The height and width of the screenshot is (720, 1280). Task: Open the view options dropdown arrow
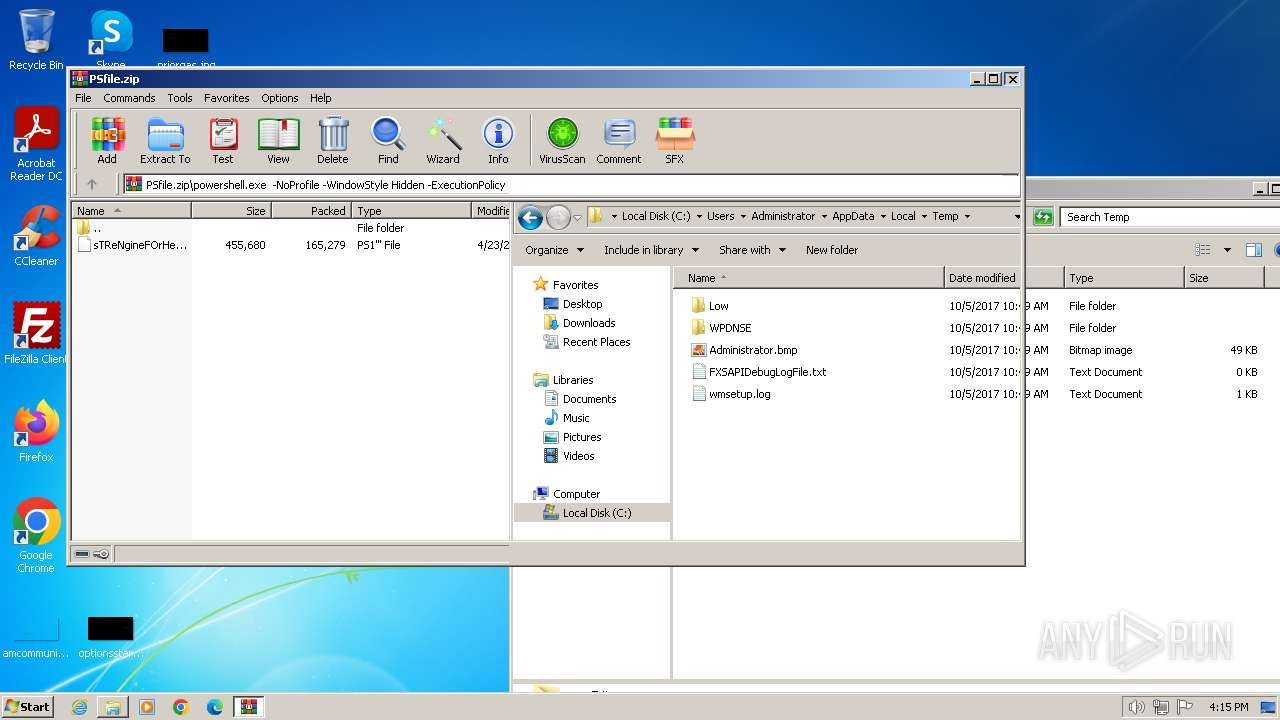[x=1226, y=250]
